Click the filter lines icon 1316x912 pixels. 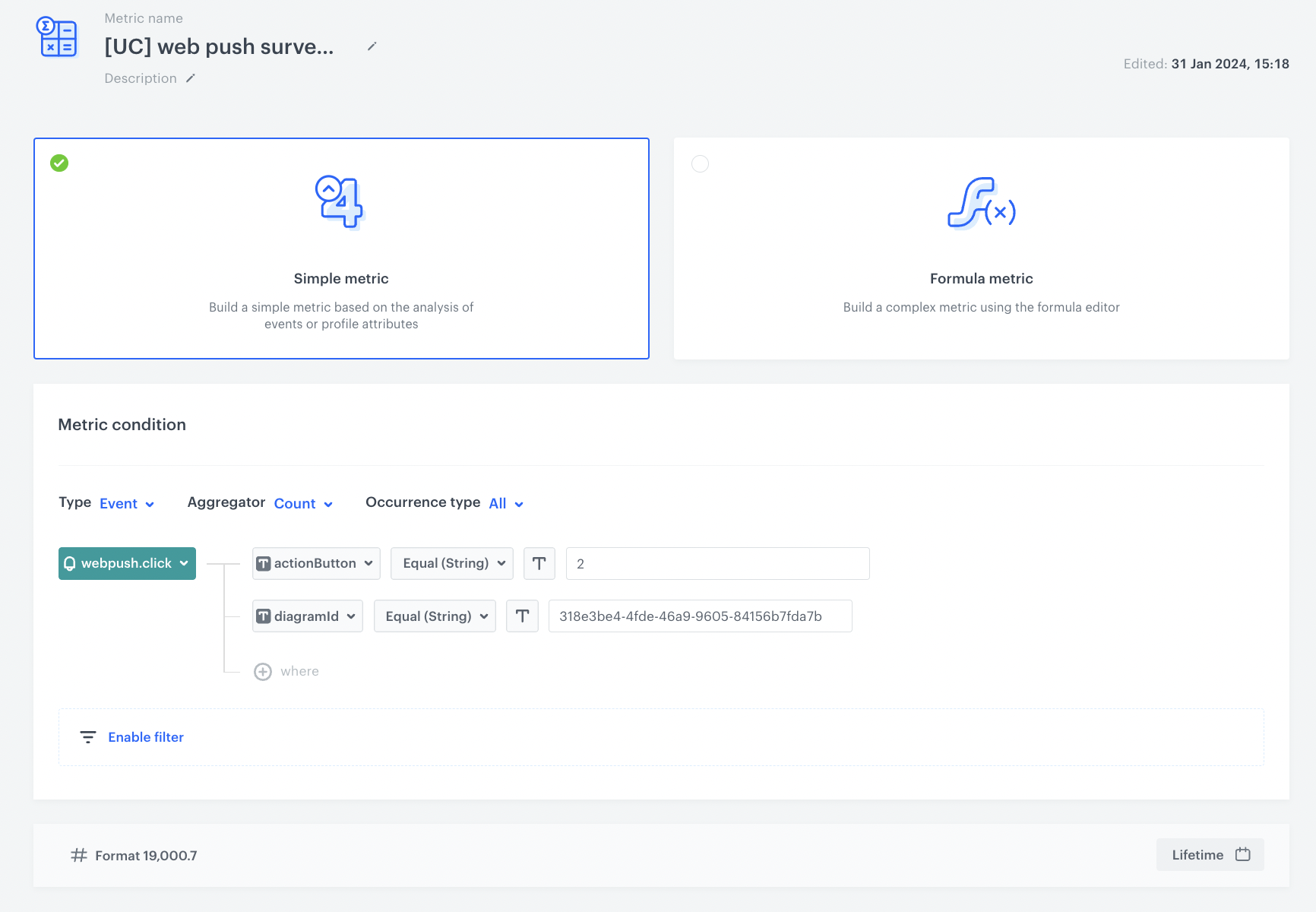click(88, 737)
